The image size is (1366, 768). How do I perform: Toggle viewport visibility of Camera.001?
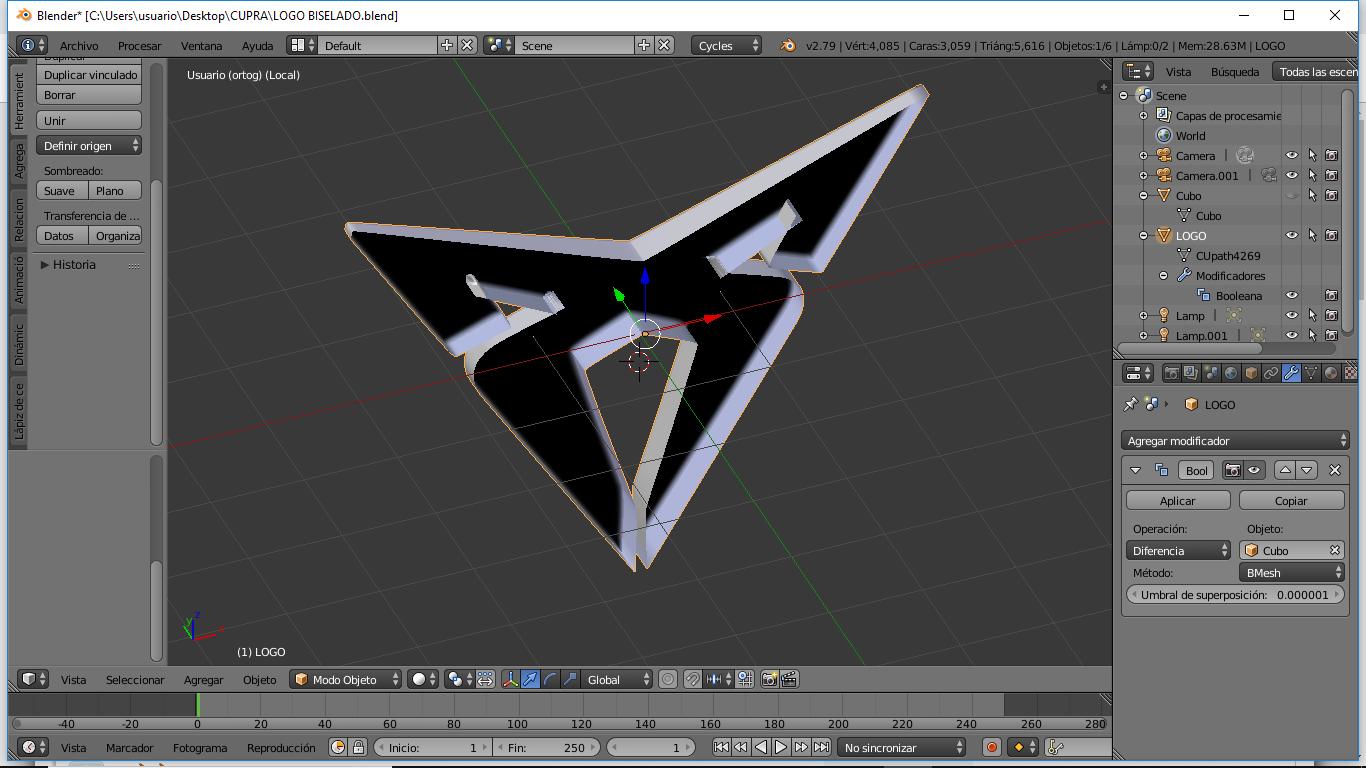(x=1292, y=175)
